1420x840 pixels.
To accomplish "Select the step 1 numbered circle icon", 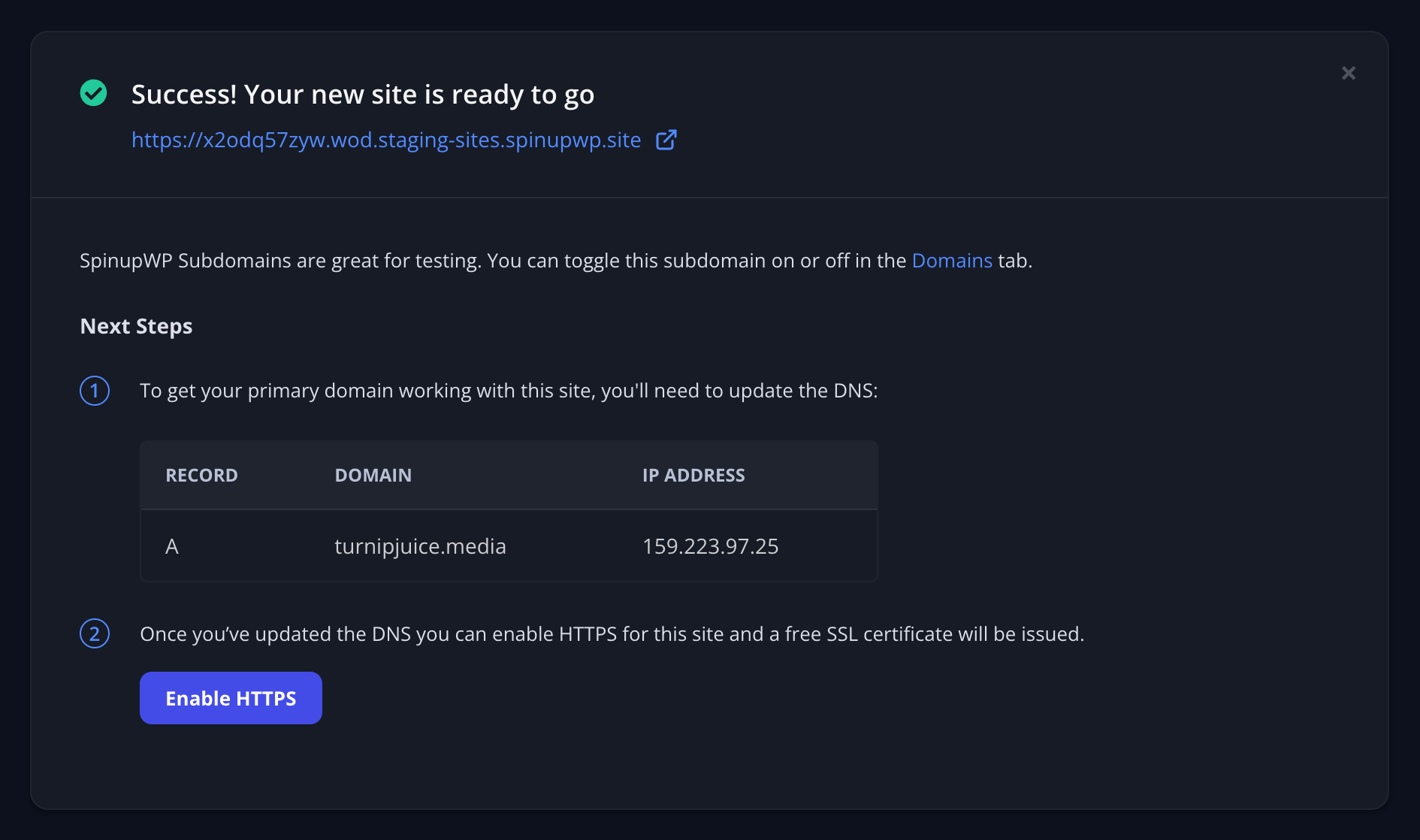I will (x=94, y=390).
